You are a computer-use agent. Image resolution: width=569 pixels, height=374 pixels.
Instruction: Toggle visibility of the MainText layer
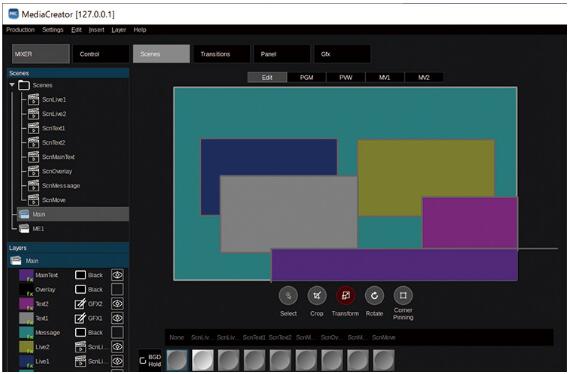[117, 275]
